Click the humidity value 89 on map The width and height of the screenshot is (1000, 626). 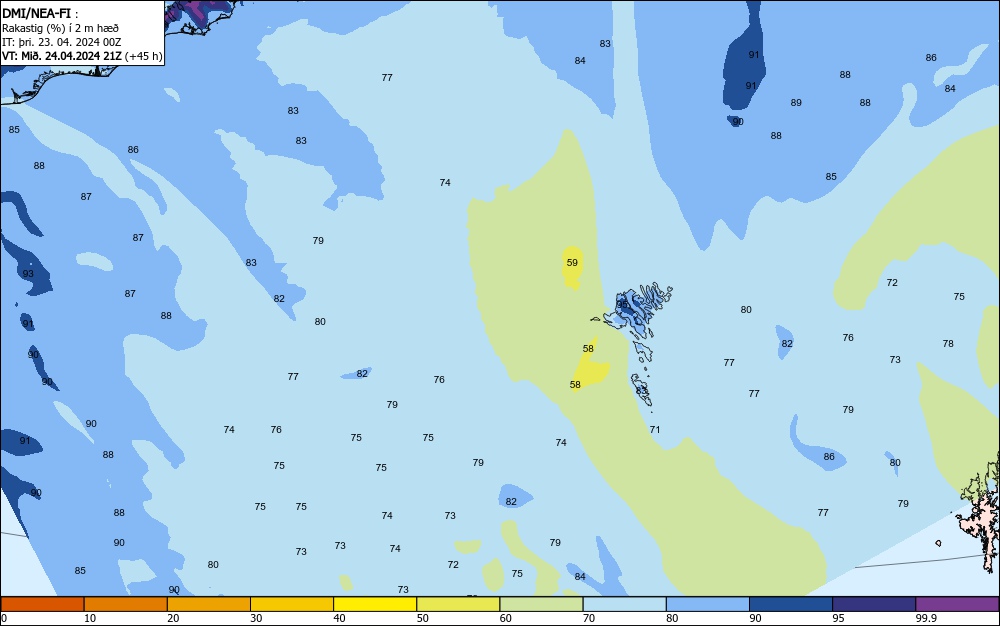[796, 103]
